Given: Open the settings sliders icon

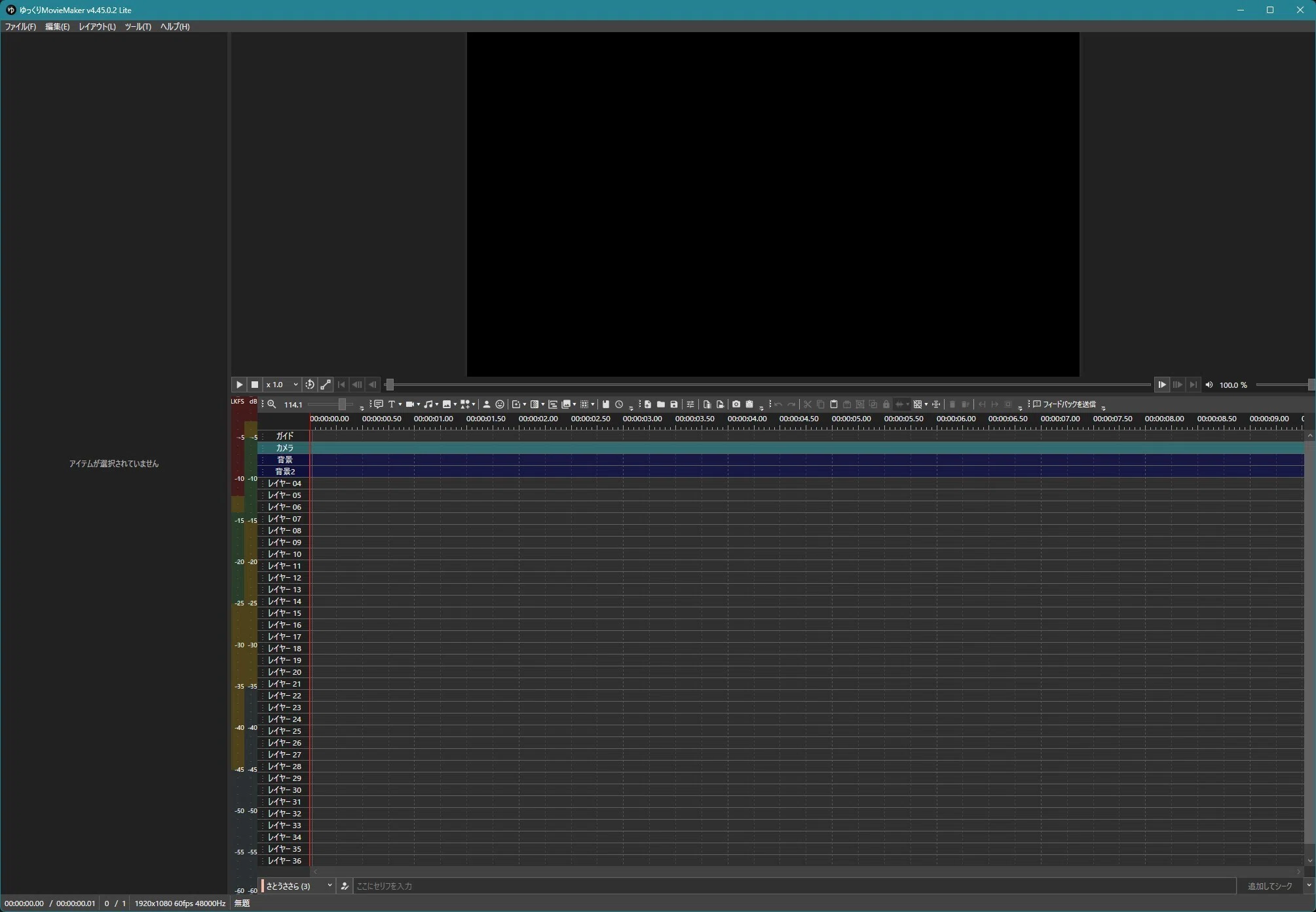Looking at the screenshot, I should tap(690, 404).
